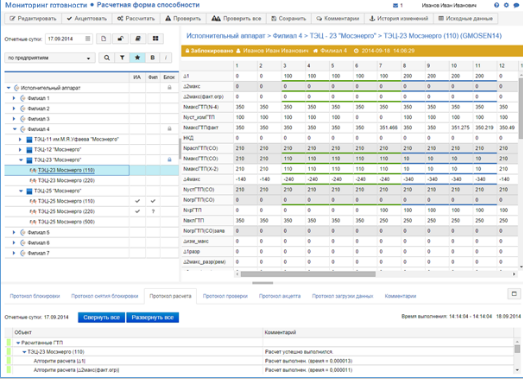The image size is (523, 379).
Task: Expand the Филиал 3 tree node
Action: [14, 119]
